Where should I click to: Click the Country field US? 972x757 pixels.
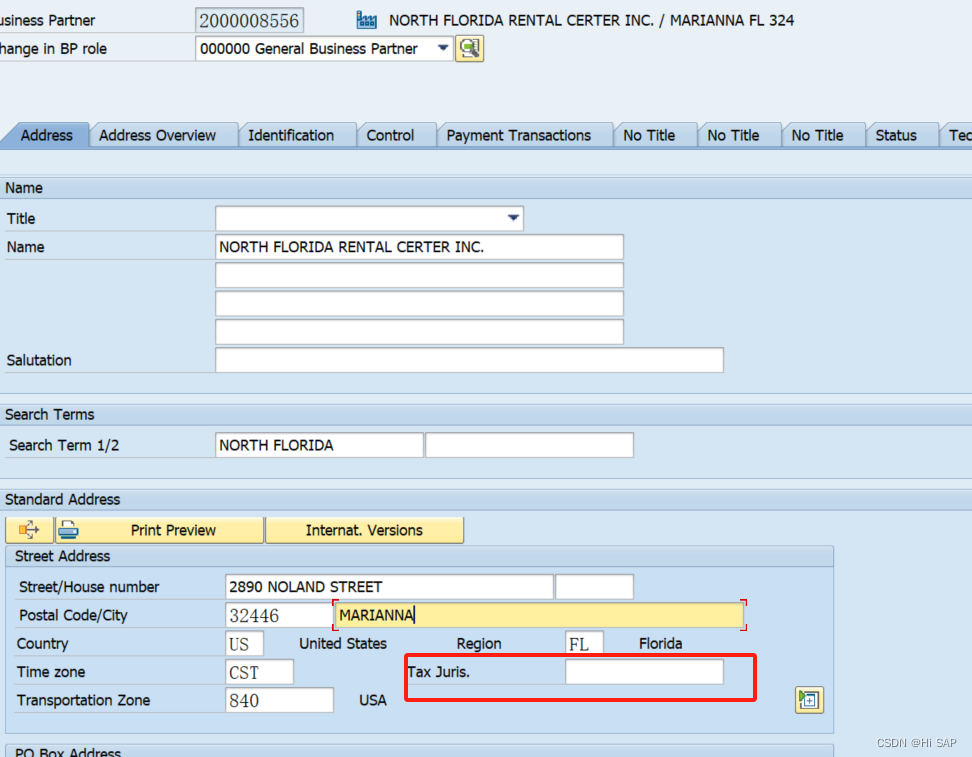[x=244, y=644]
